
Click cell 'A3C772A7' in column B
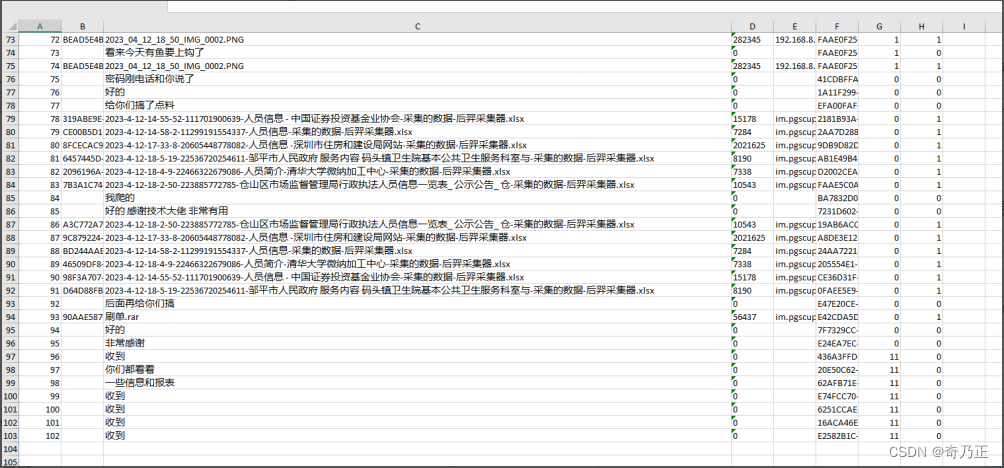83,225
